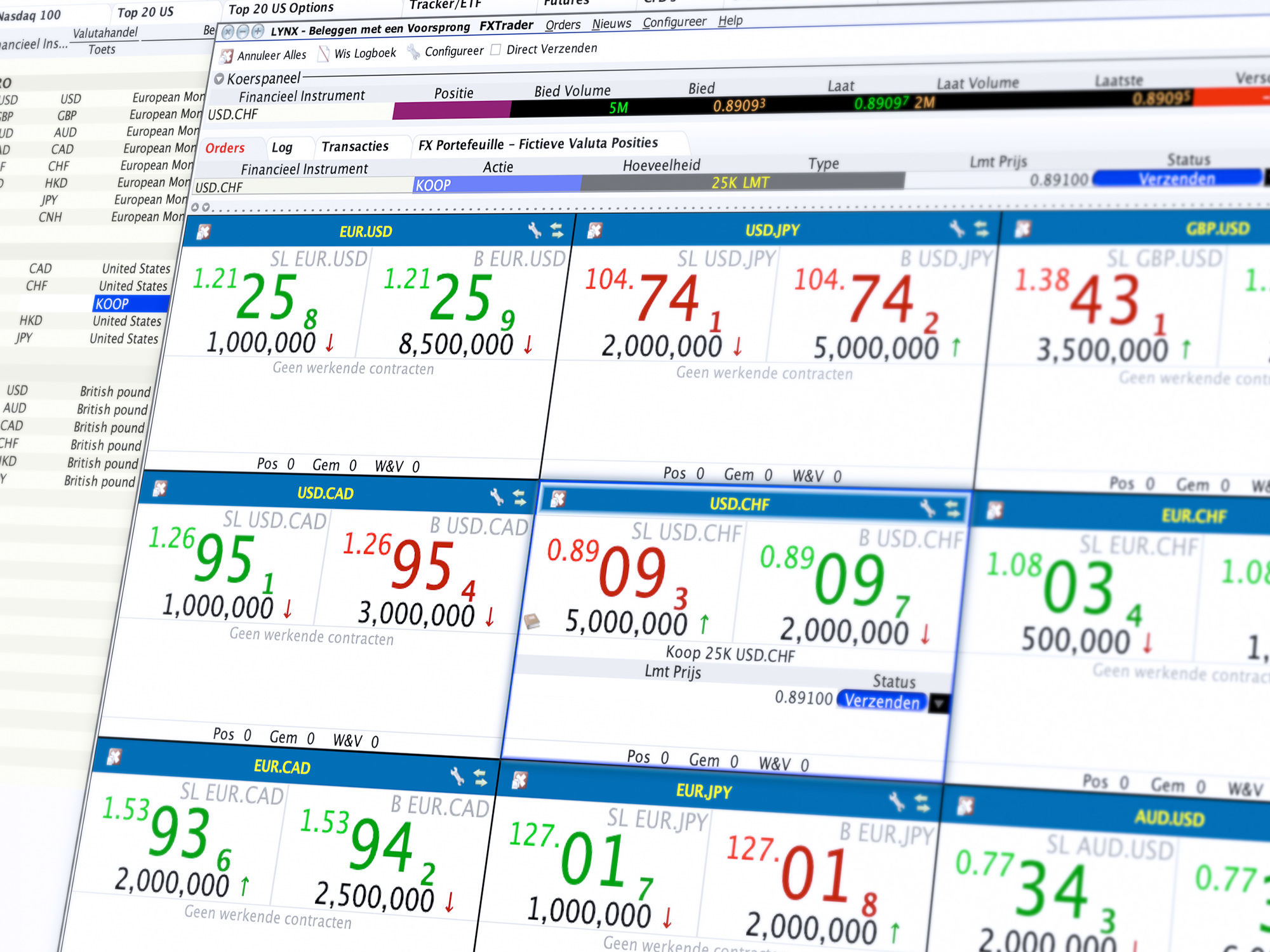Click cancel-orders icon on USD.JPY tile
This screenshot has width=1270, height=952.
click(595, 230)
